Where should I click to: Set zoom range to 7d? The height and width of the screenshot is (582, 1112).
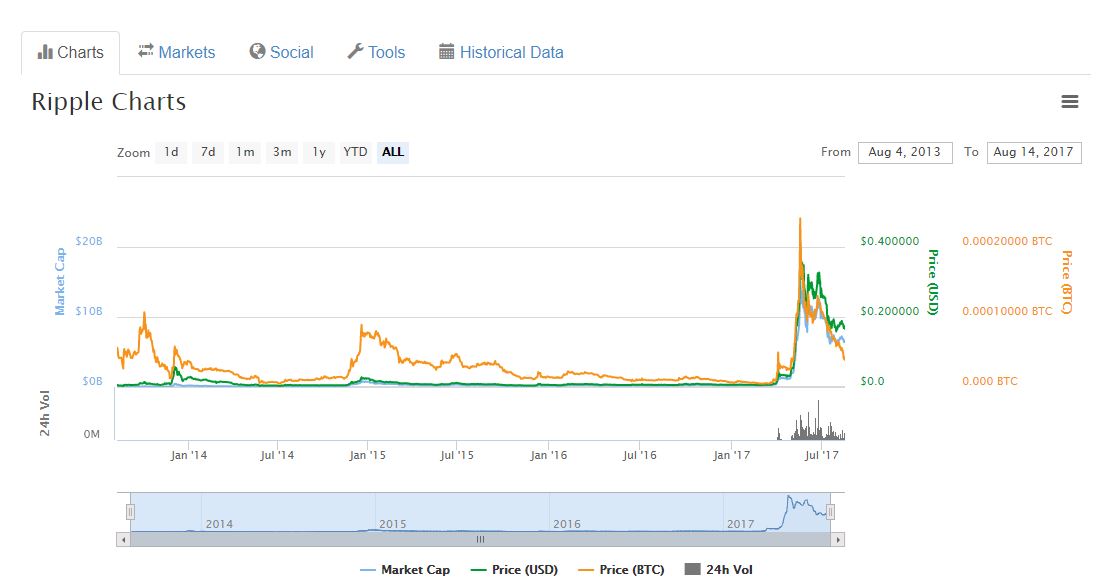point(207,152)
